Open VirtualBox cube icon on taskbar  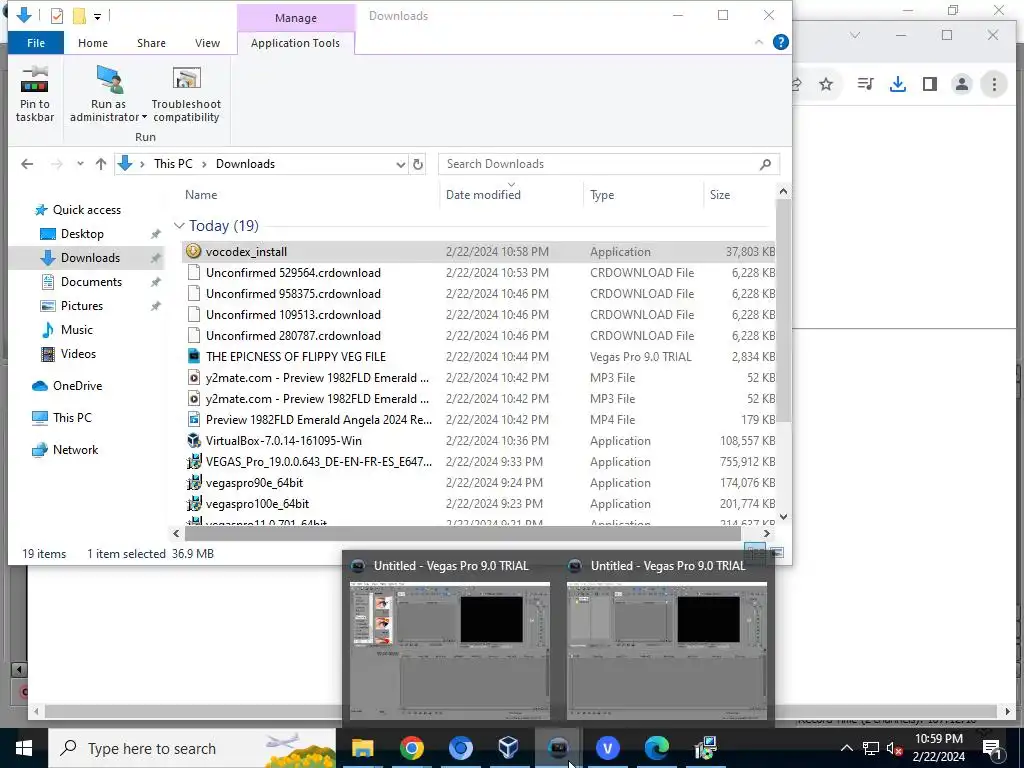[509, 748]
